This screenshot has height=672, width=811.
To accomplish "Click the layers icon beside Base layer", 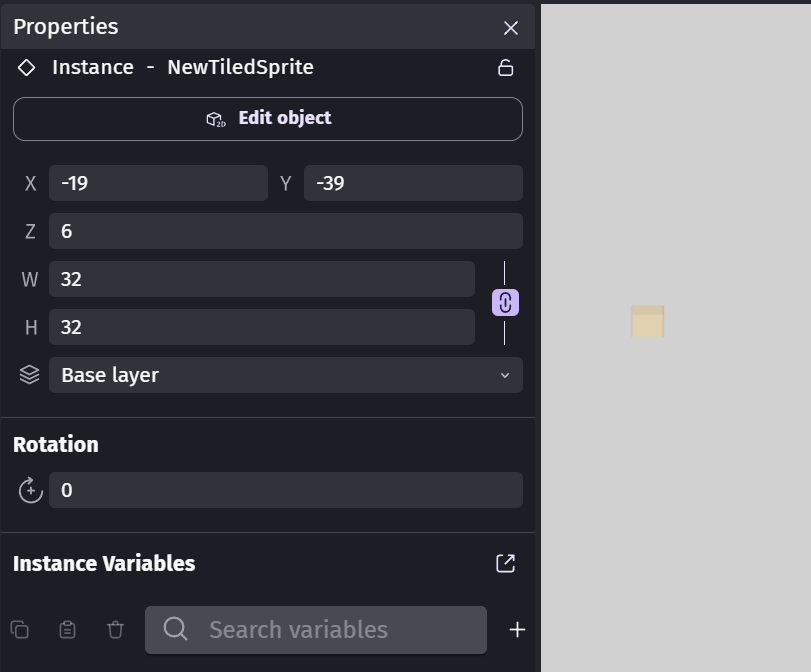I will 30,375.
